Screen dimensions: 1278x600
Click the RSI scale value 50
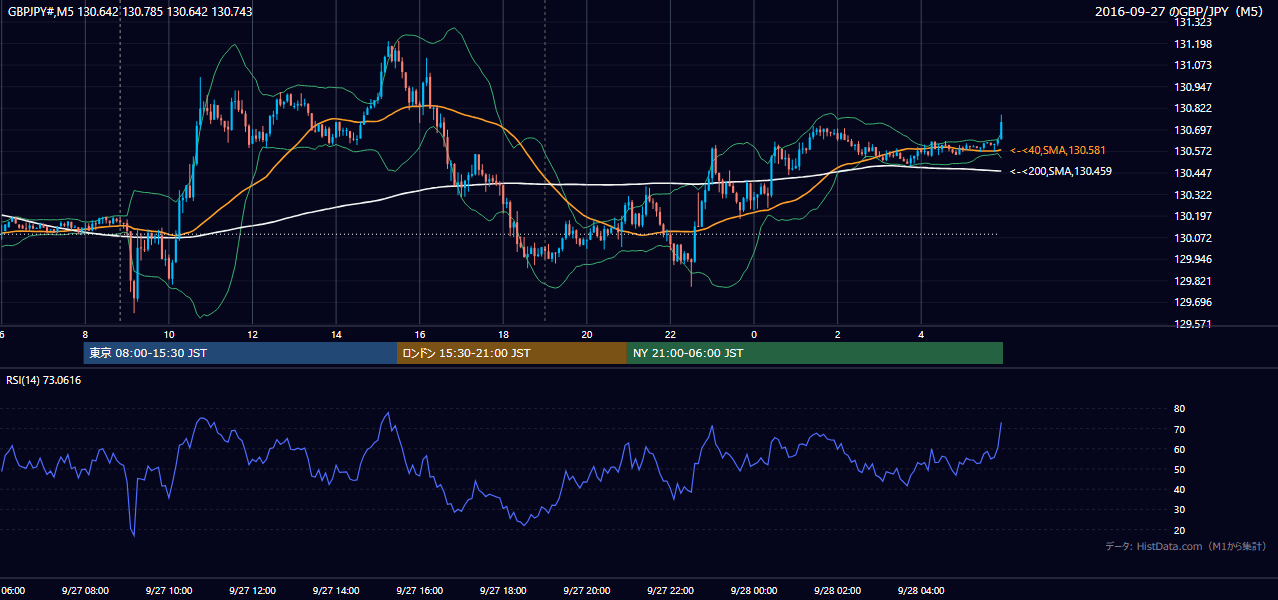(1179, 469)
